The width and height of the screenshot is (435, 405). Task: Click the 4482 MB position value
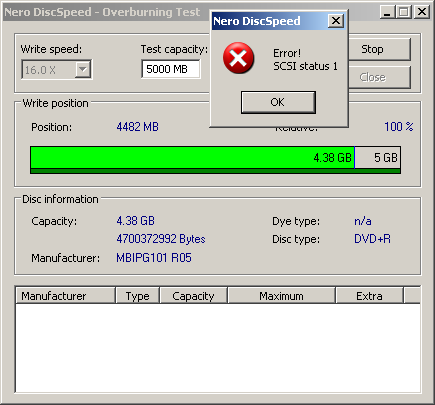138,127
